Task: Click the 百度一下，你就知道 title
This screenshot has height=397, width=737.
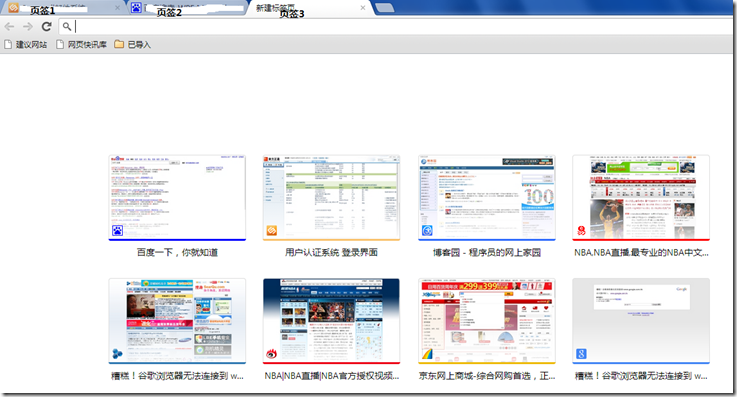Action: [x=177, y=252]
